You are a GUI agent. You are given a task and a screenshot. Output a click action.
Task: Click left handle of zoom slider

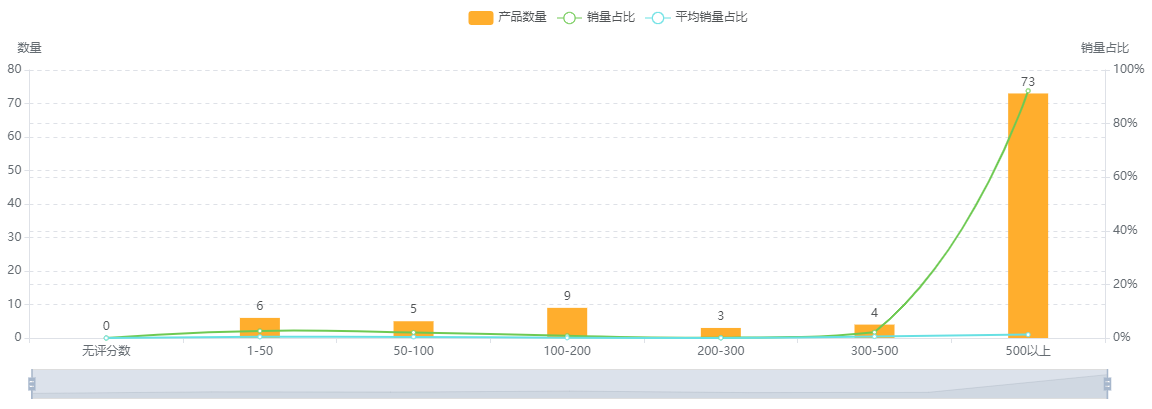(32, 383)
